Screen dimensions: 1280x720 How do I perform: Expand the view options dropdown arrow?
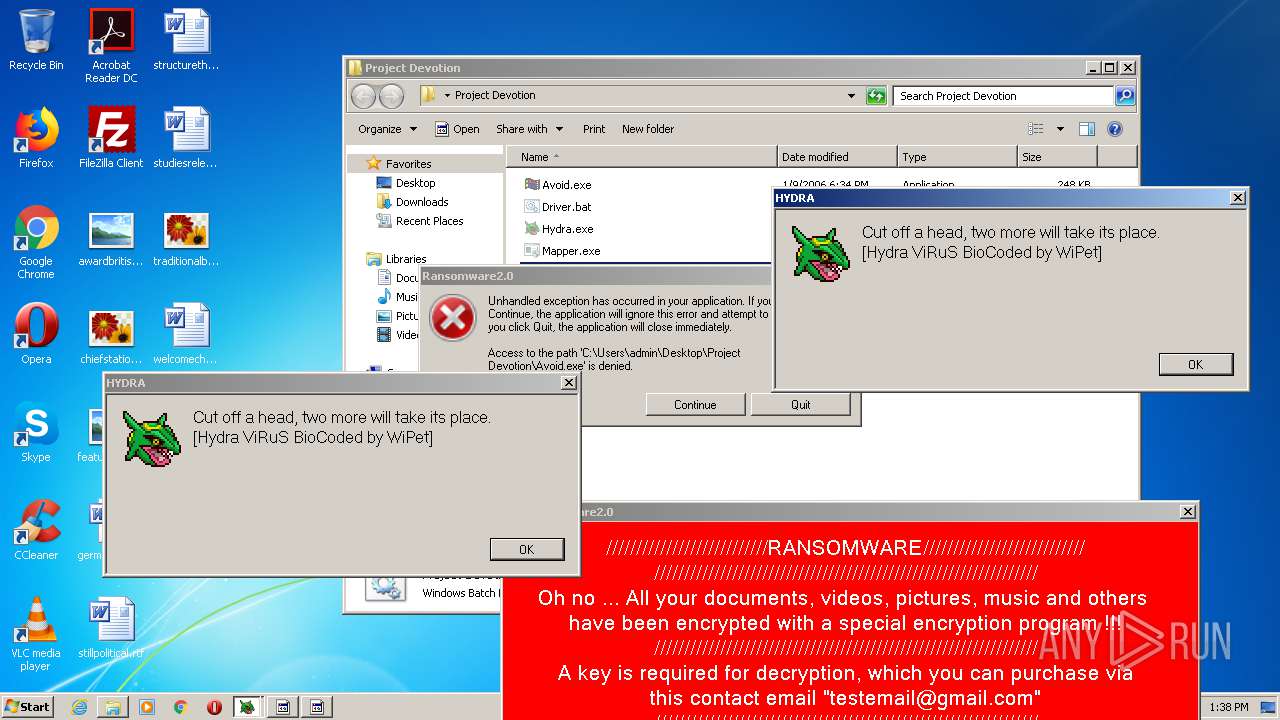click(1059, 129)
